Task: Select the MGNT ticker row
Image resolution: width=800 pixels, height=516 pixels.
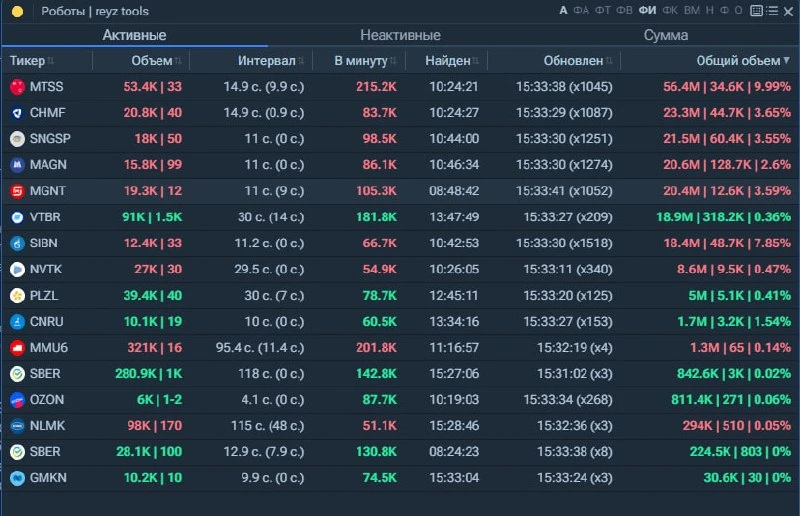Action: (400, 191)
